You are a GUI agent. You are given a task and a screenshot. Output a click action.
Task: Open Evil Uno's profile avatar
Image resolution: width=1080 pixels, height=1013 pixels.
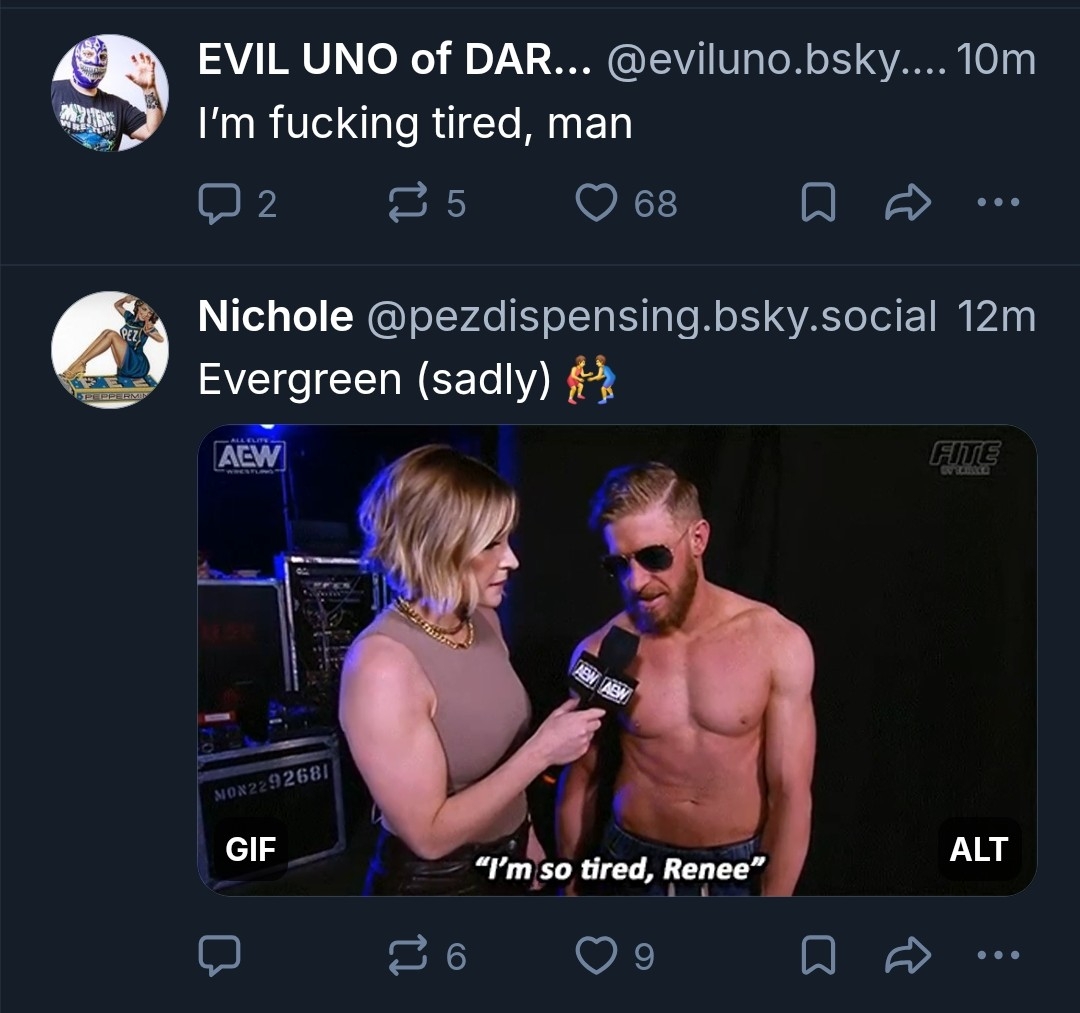point(109,93)
